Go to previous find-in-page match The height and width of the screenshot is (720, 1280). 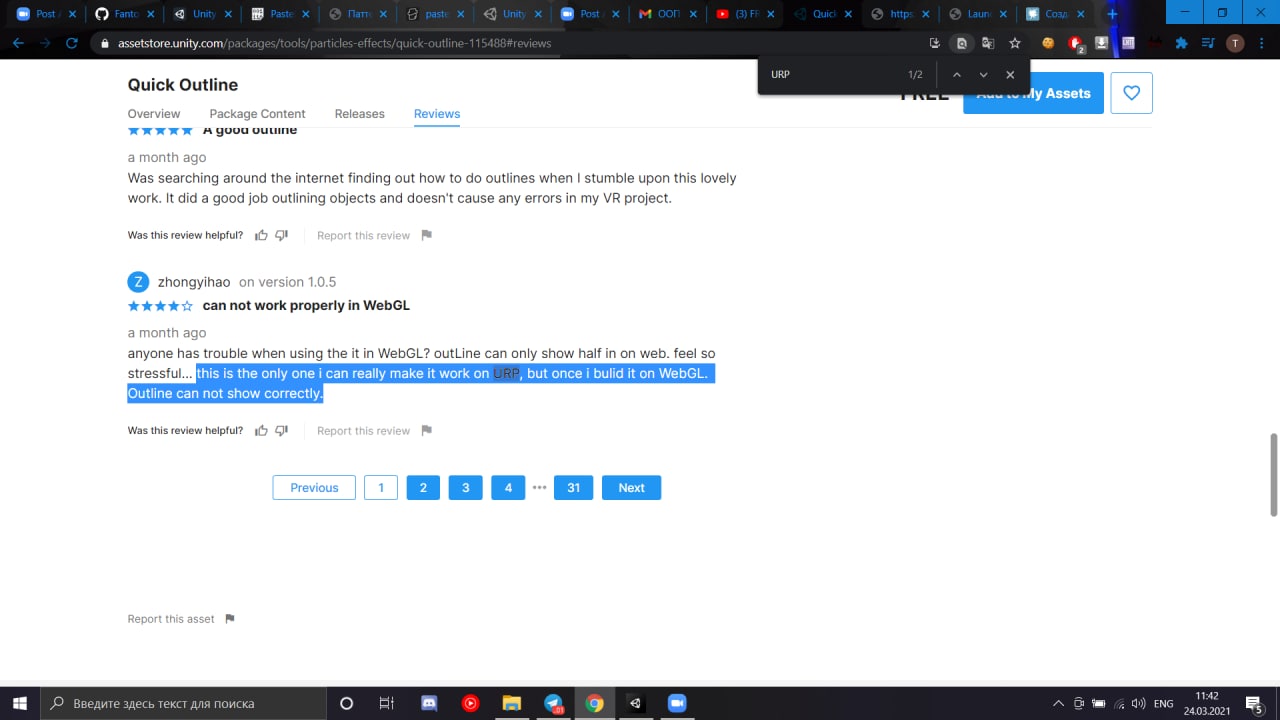(956, 75)
